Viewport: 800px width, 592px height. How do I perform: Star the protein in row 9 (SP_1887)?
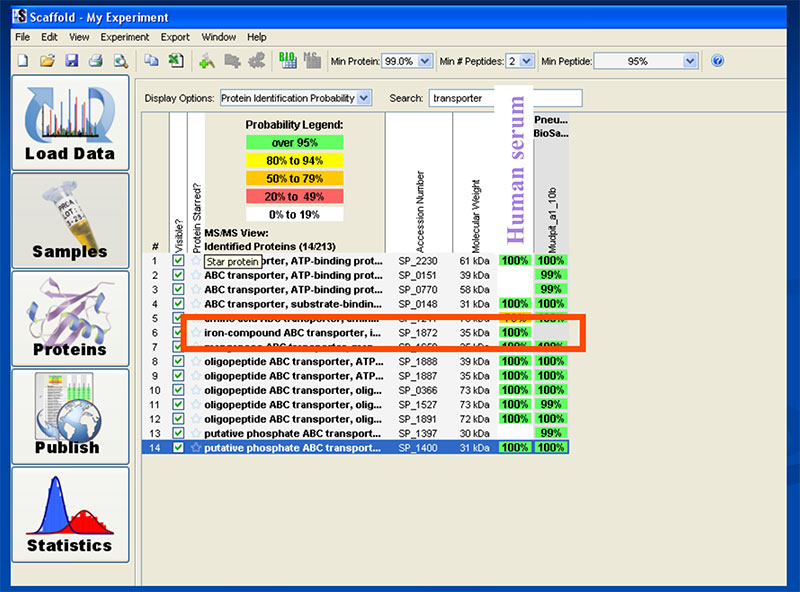(x=196, y=376)
